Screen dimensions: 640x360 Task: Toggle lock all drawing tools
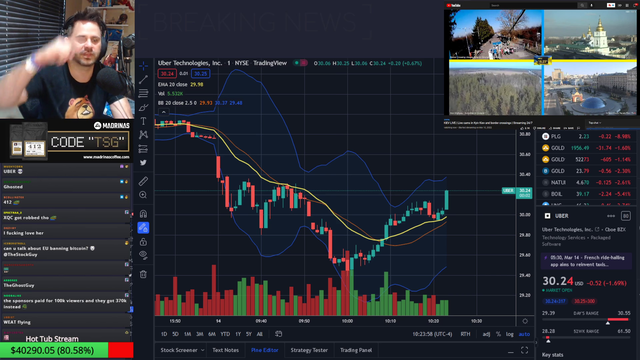[x=143, y=242]
